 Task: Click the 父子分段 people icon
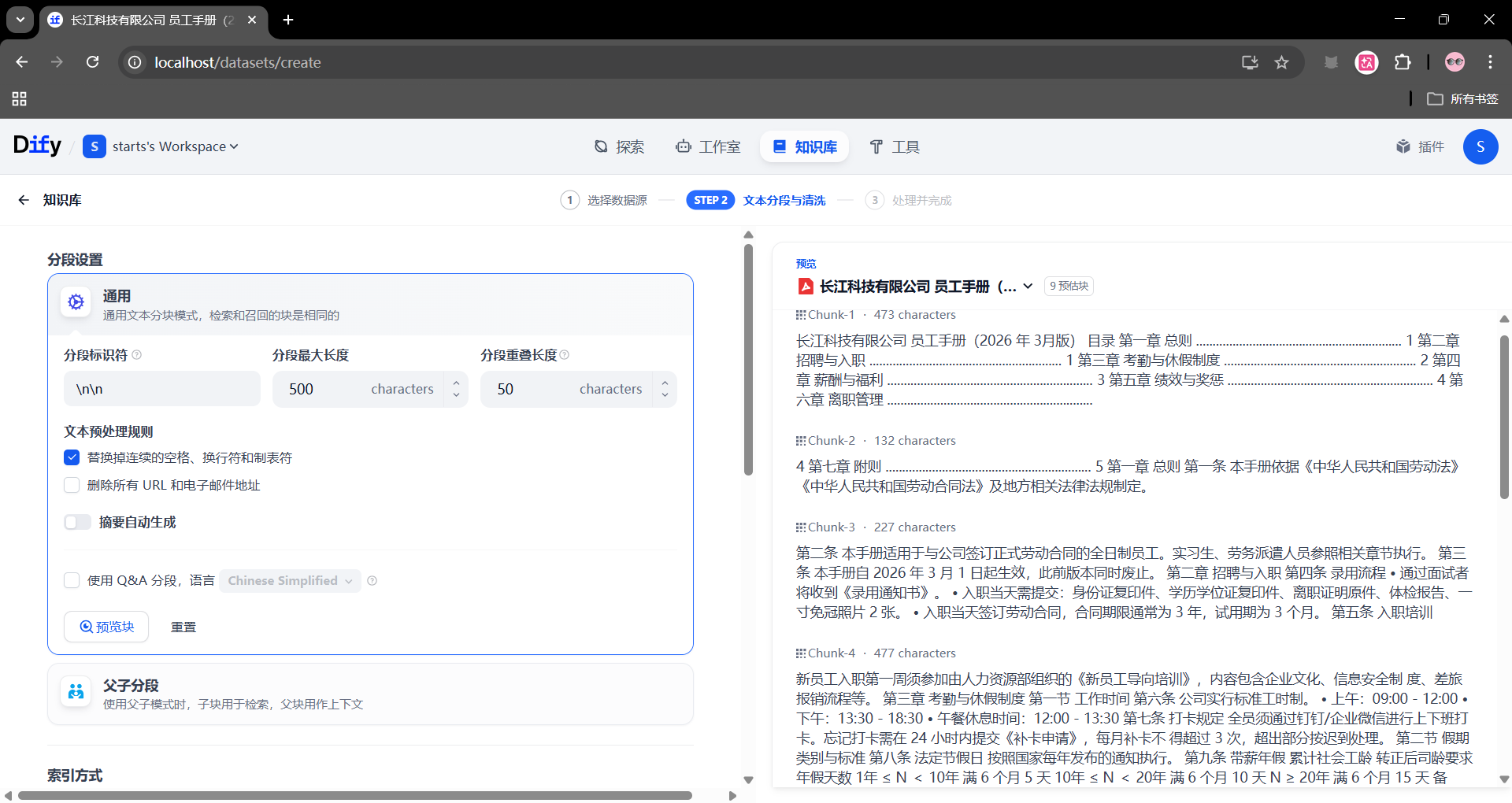(x=76, y=692)
